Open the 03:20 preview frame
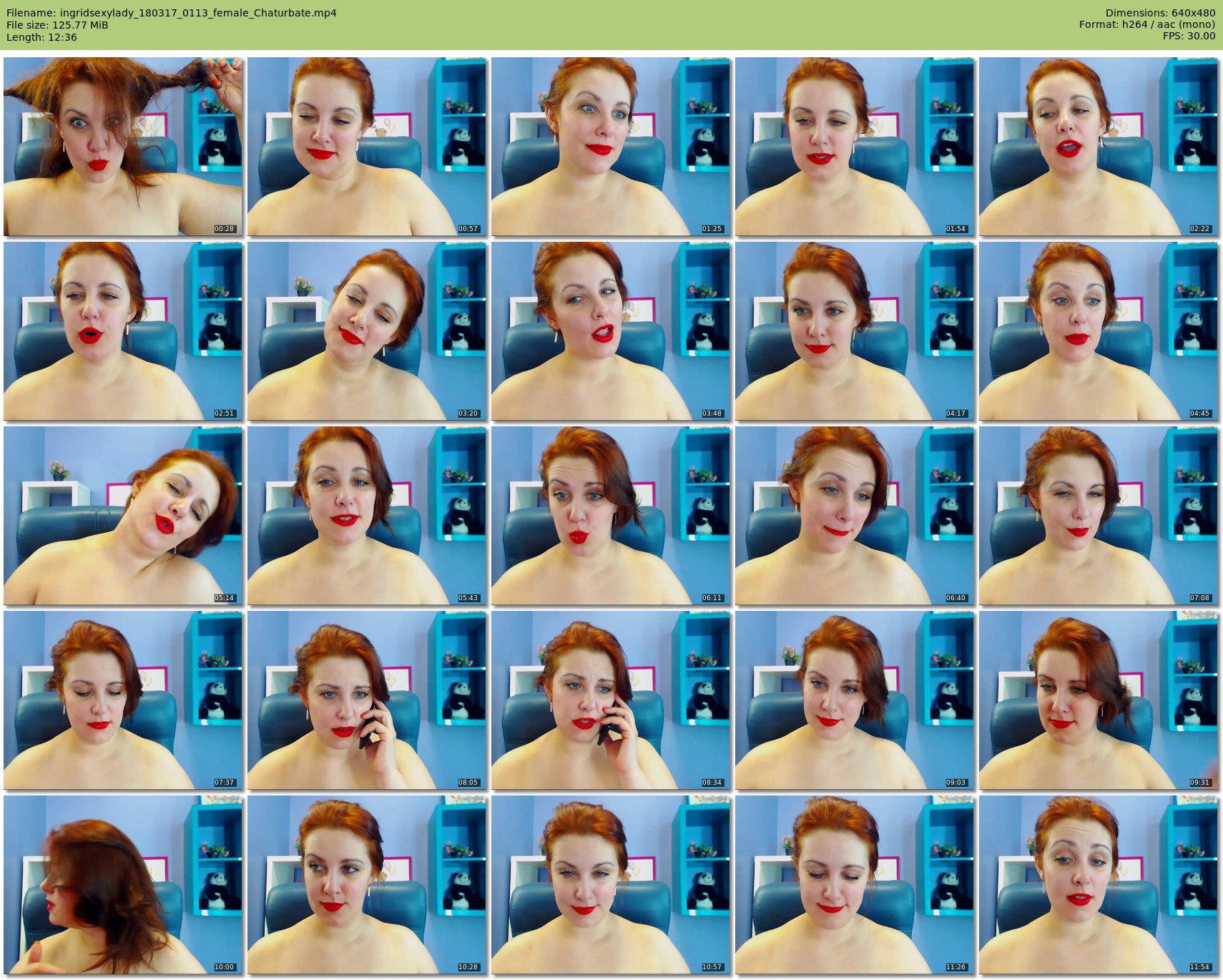The height and width of the screenshot is (980, 1223). coord(367,331)
